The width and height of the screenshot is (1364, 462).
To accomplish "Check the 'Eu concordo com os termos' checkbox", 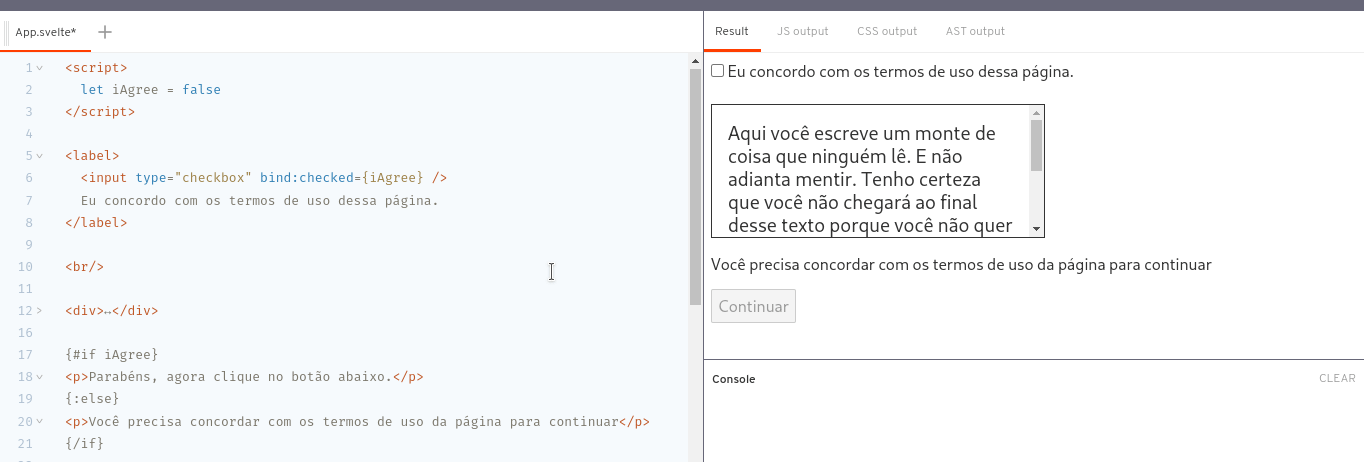I will pyautogui.click(x=717, y=71).
